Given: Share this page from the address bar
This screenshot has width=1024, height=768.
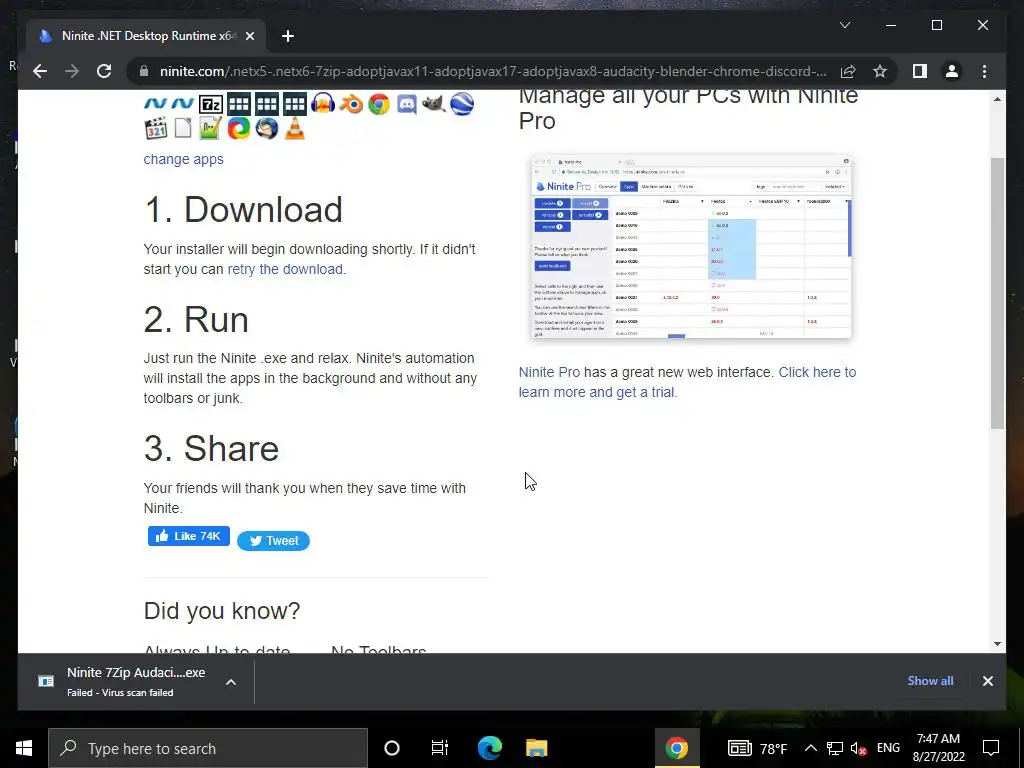Looking at the screenshot, I should pyautogui.click(x=848, y=71).
